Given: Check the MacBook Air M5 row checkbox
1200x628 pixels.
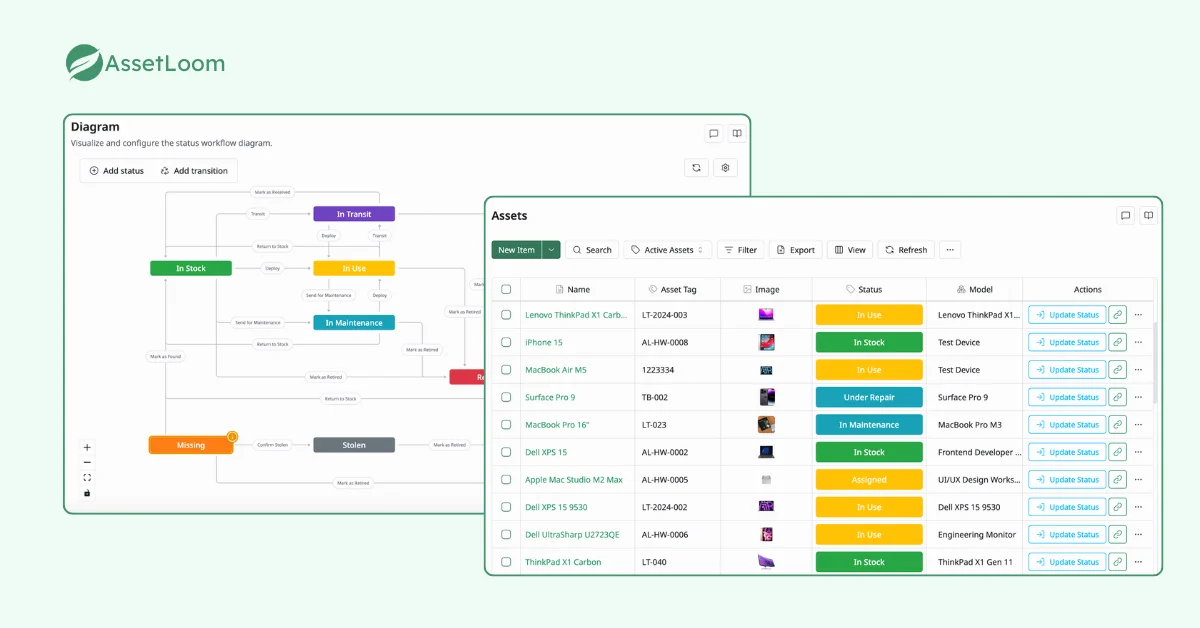Looking at the screenshot, I should pyautogui.click(x=506, y=370).
